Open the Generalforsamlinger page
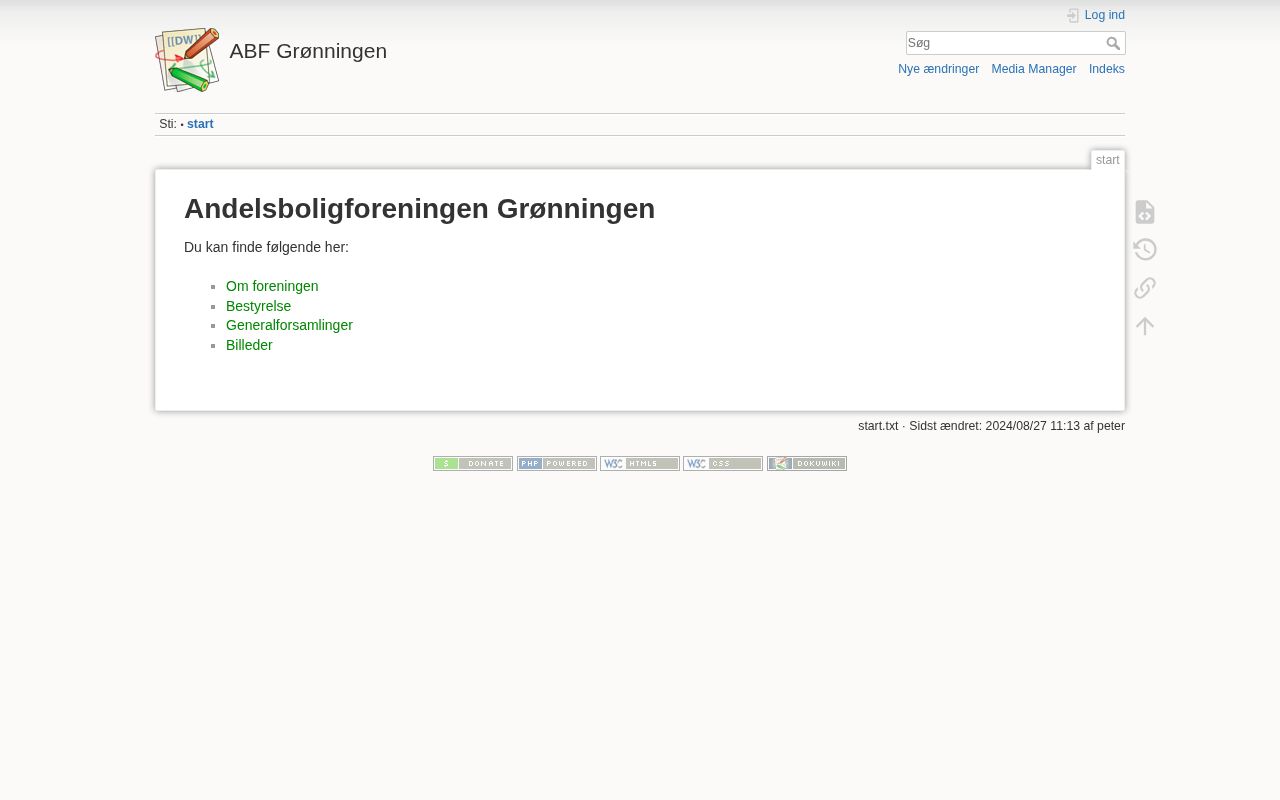 pyautogui.click(x=289, y=325)
